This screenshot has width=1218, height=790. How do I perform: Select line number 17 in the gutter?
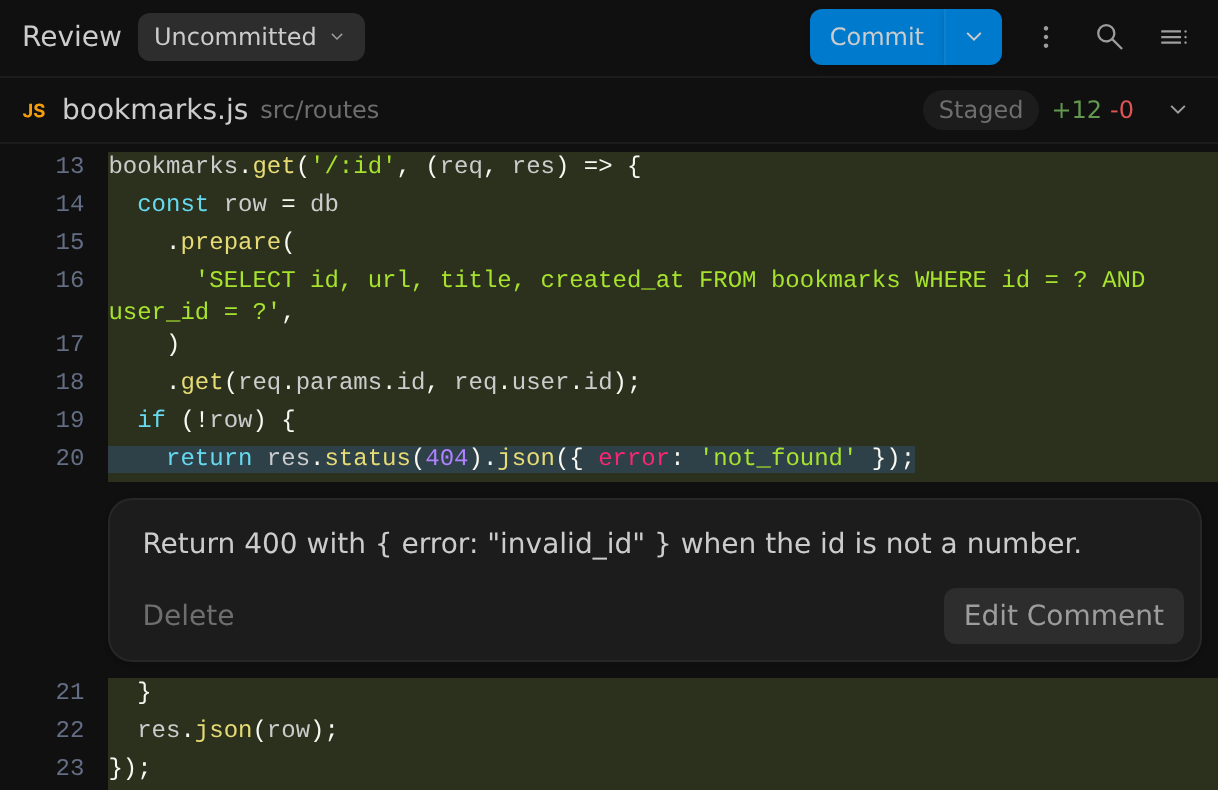point(70,344)
